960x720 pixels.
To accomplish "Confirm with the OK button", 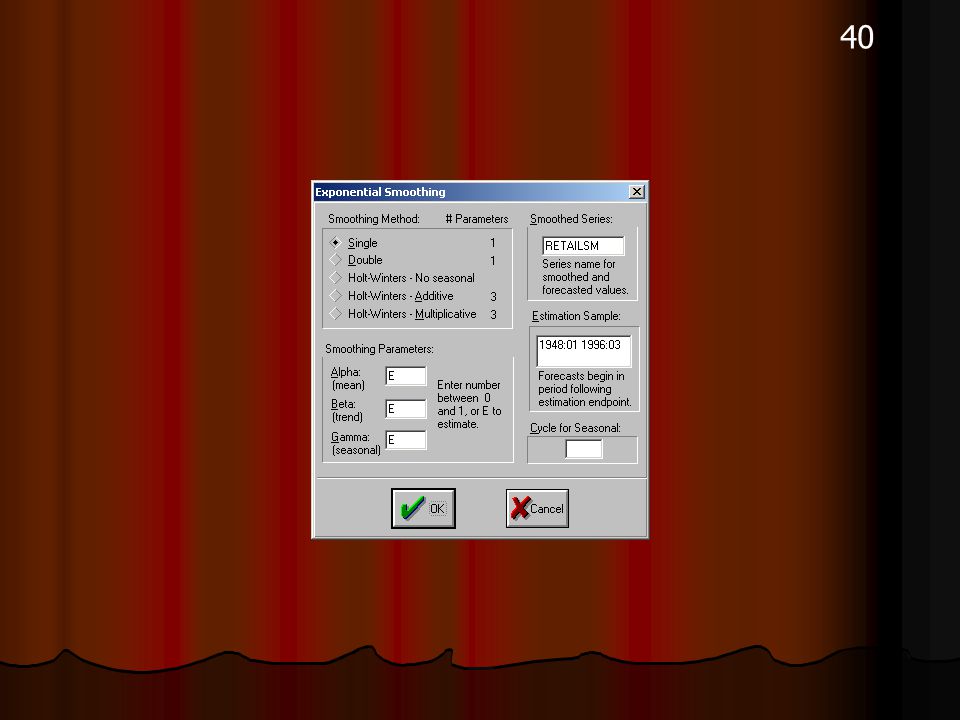I will pyautogui.click(x=424, y=508).
